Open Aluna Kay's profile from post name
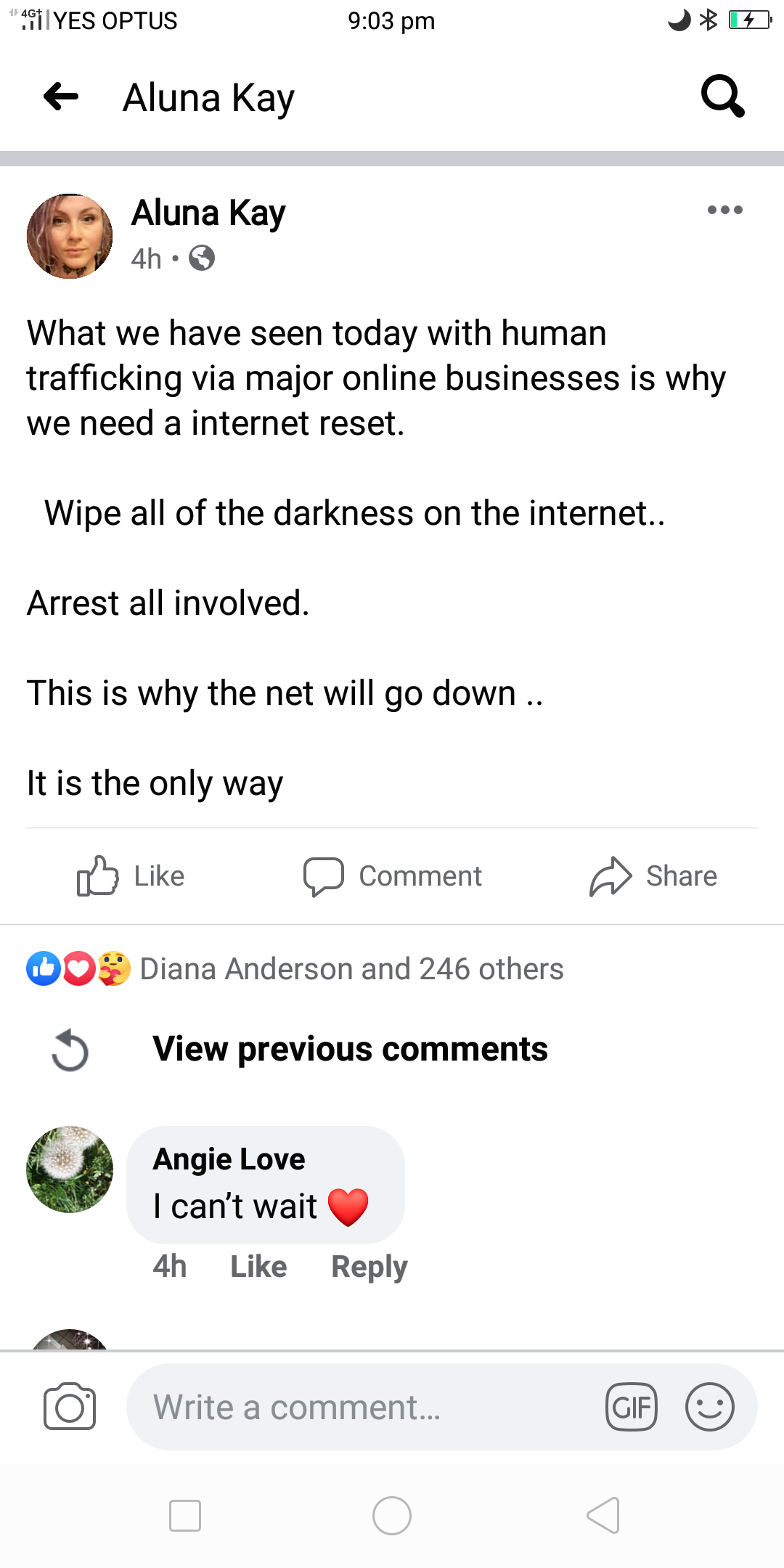Image resolution: width=784 pixels, height=1568 pixels. [x=208, y=213]
